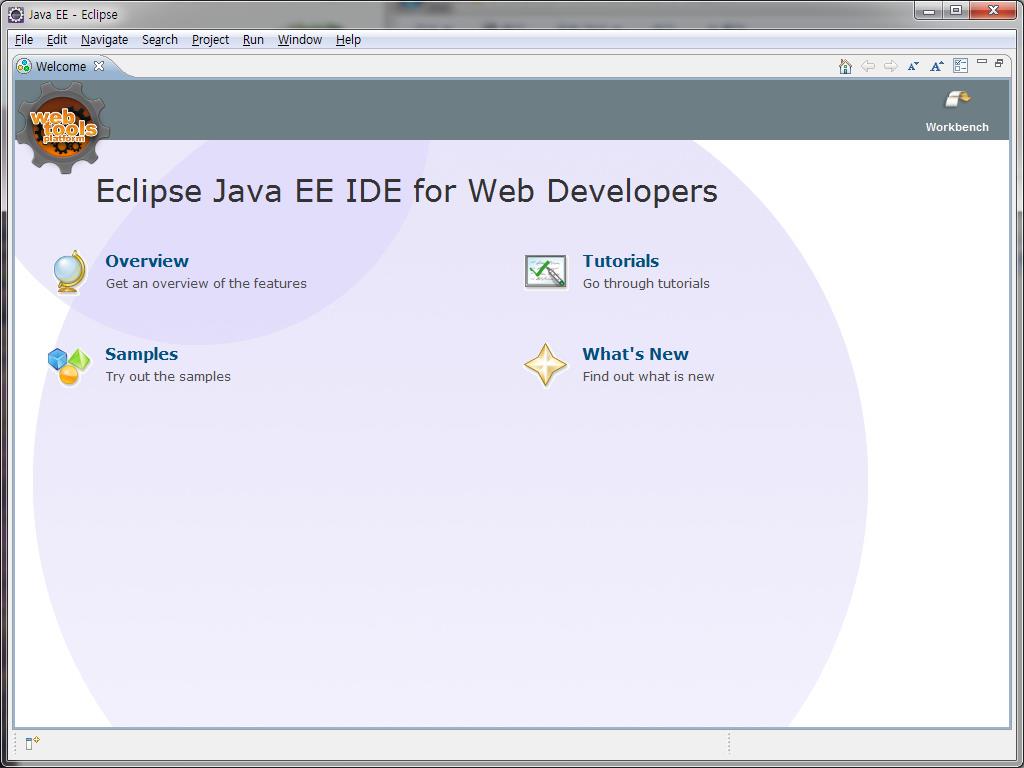
Task: Open the What's New link
Action: (x=635, y=354)
